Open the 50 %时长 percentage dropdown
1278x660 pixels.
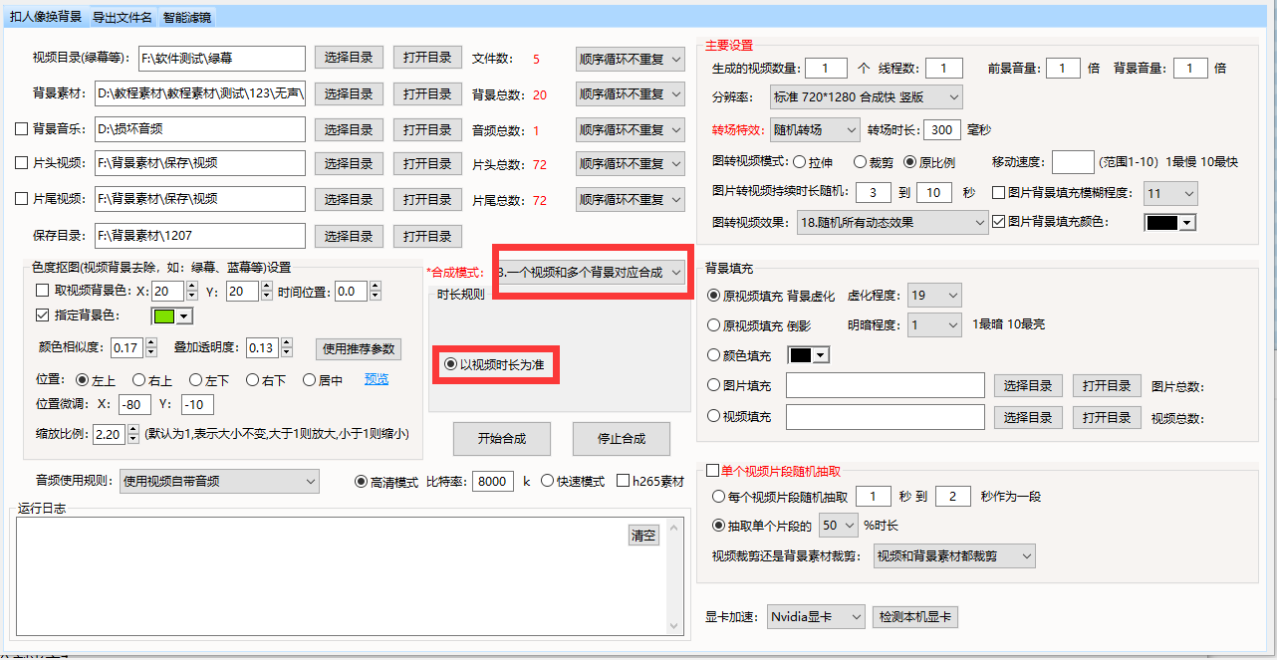tap(838, 525)
